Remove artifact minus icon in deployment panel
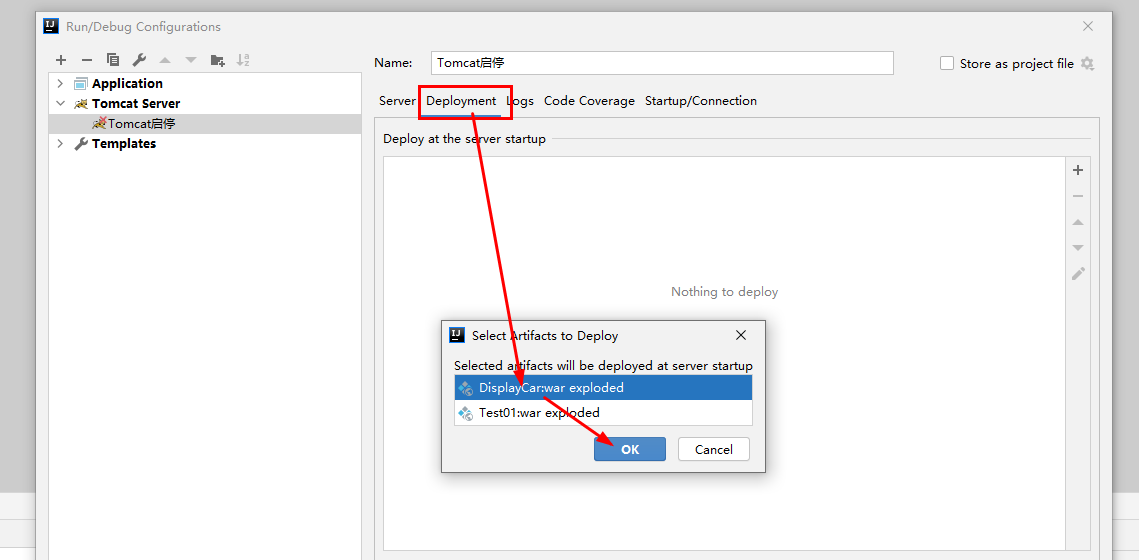 point(1078,196)
